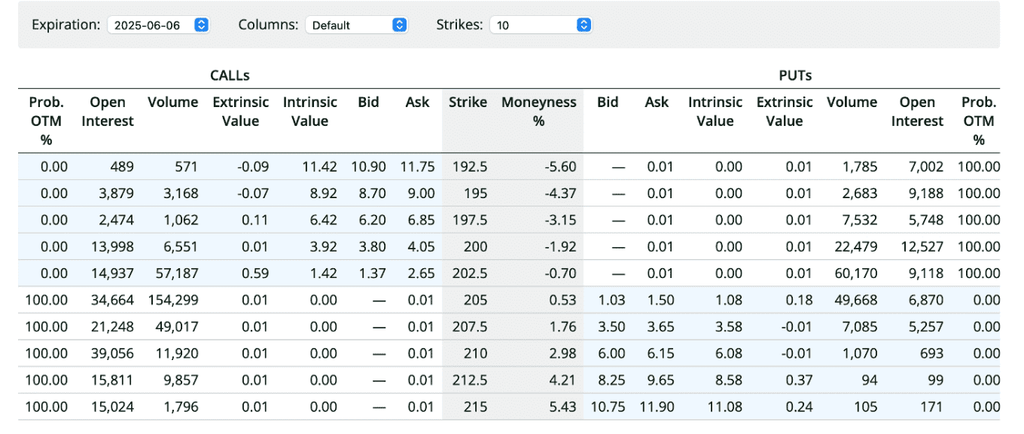This screenshot has width=1024, height=434.
Task: Click call volume 1,796
Action: coord(181,407)
